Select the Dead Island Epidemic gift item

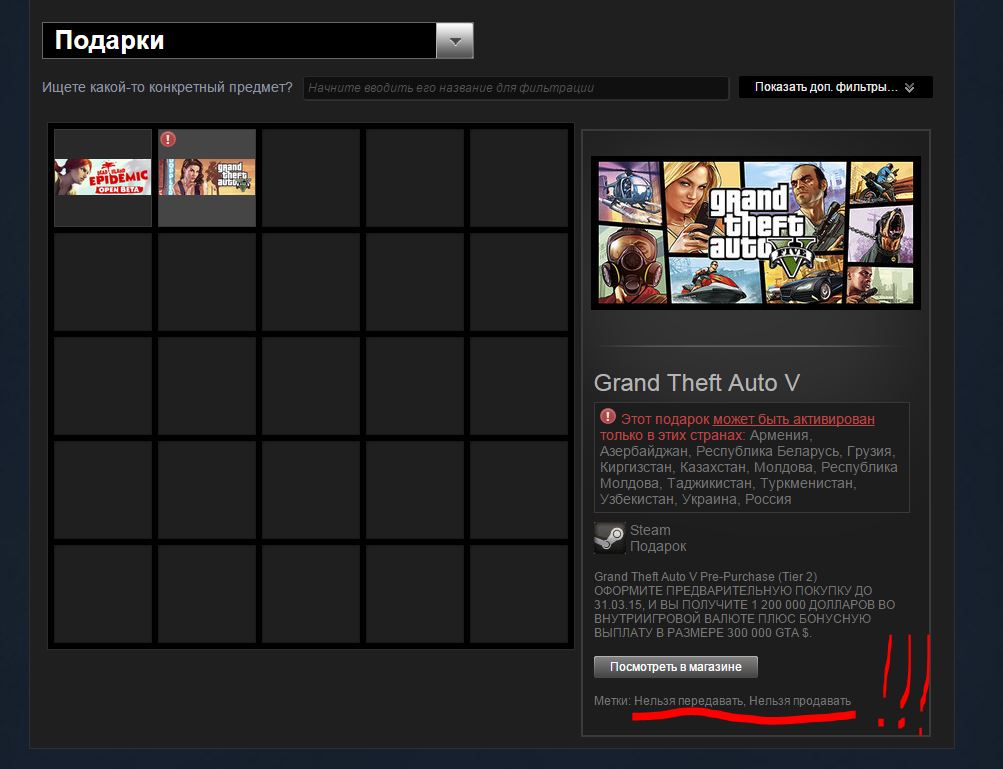[103, 178]
